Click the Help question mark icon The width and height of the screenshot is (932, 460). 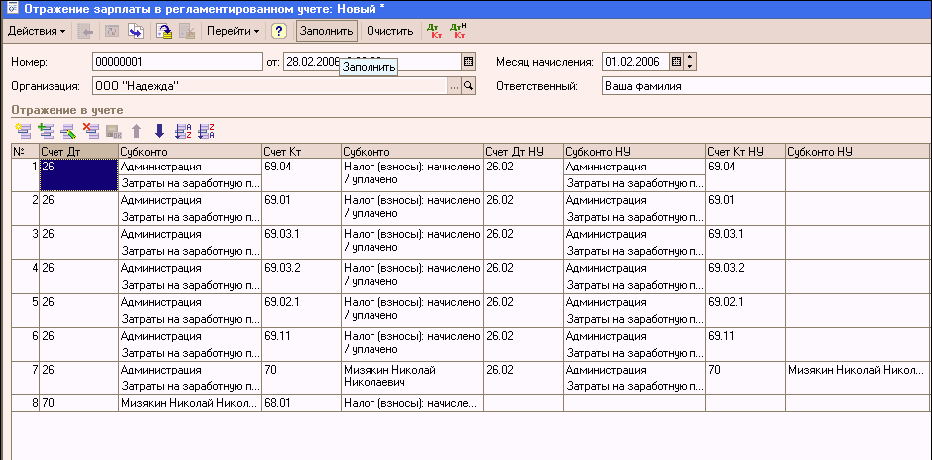point(279,31)
